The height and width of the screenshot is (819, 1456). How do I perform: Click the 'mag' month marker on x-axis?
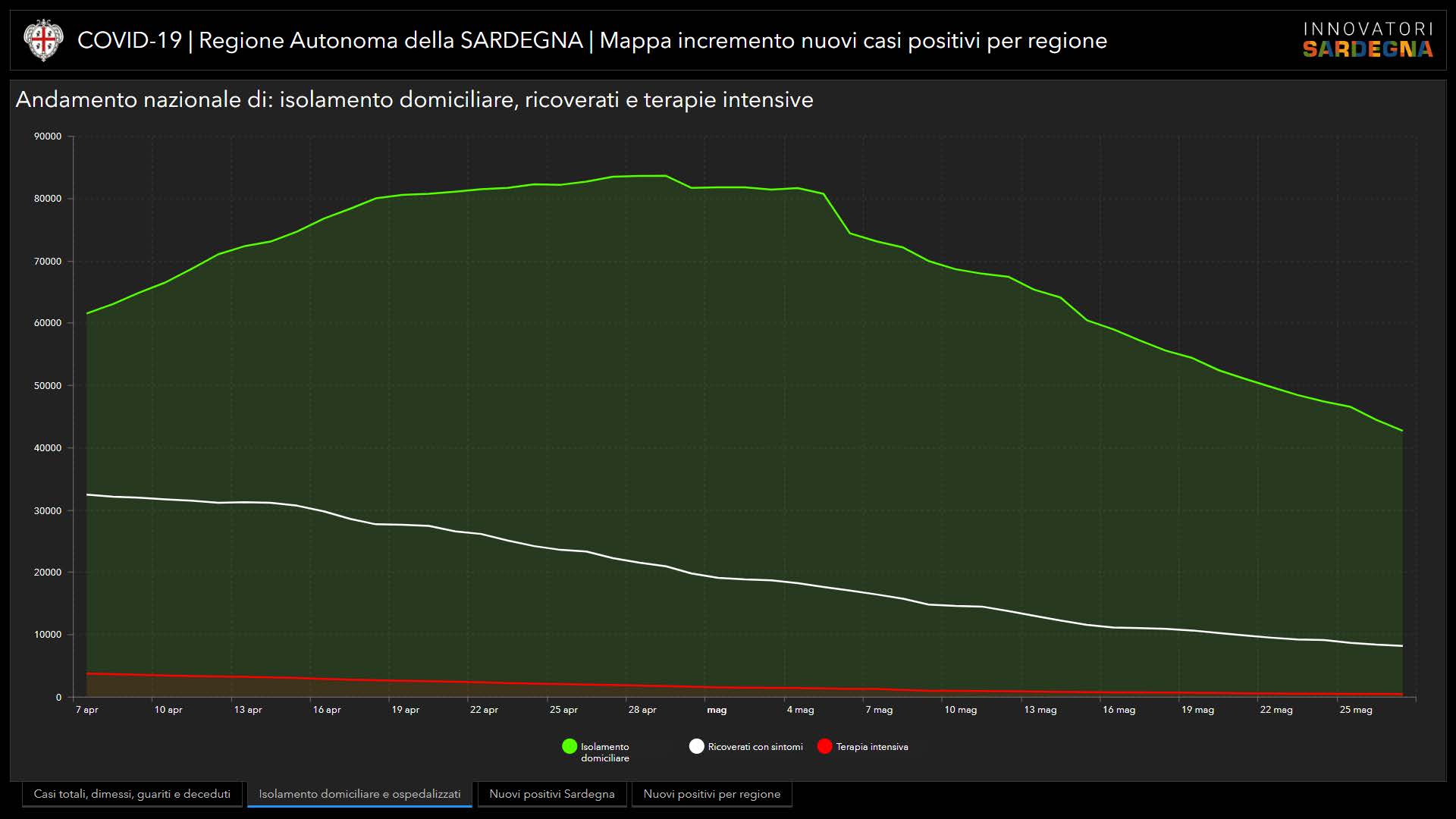pos(717,711)
